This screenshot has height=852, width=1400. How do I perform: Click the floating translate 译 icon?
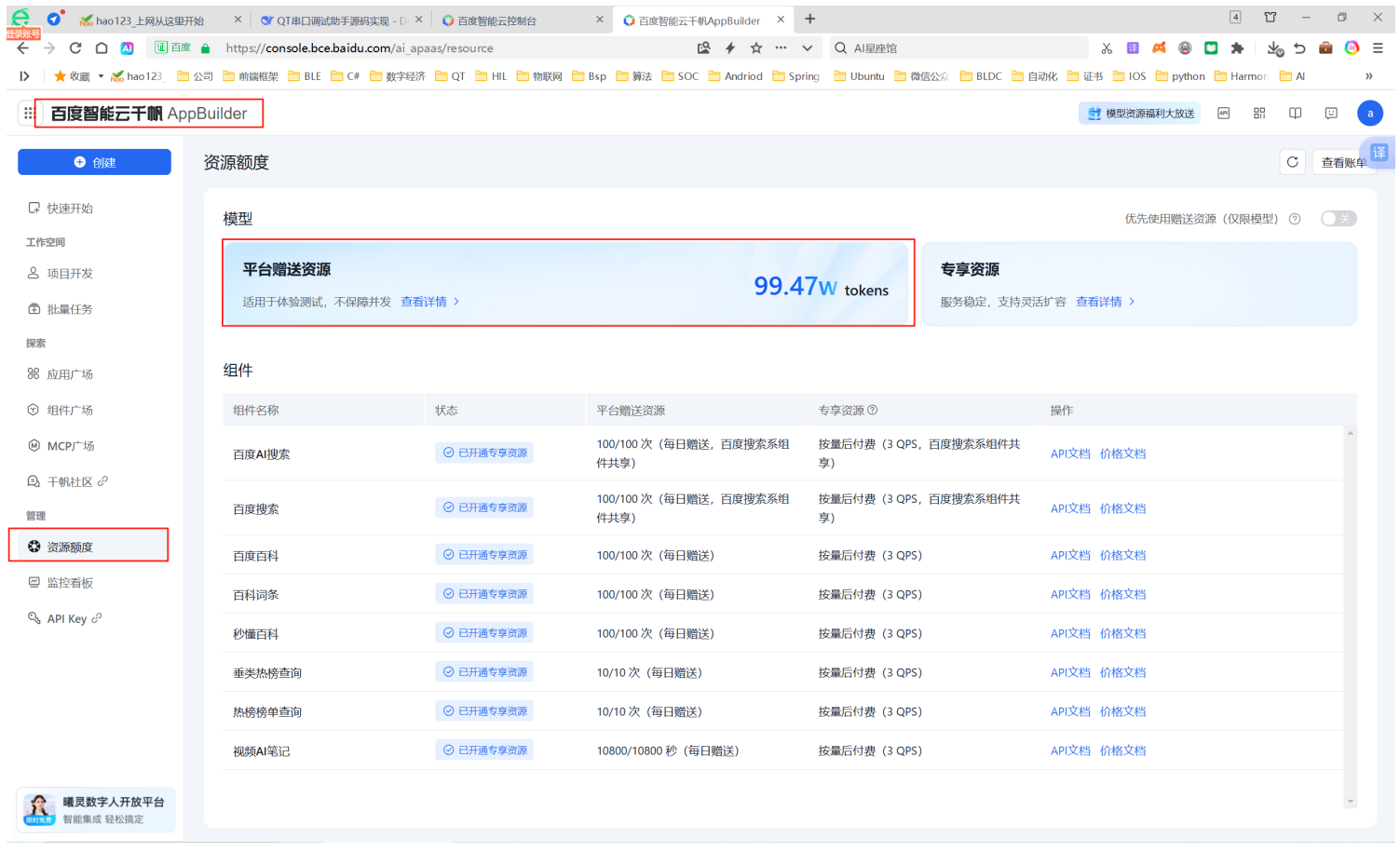1380,153
